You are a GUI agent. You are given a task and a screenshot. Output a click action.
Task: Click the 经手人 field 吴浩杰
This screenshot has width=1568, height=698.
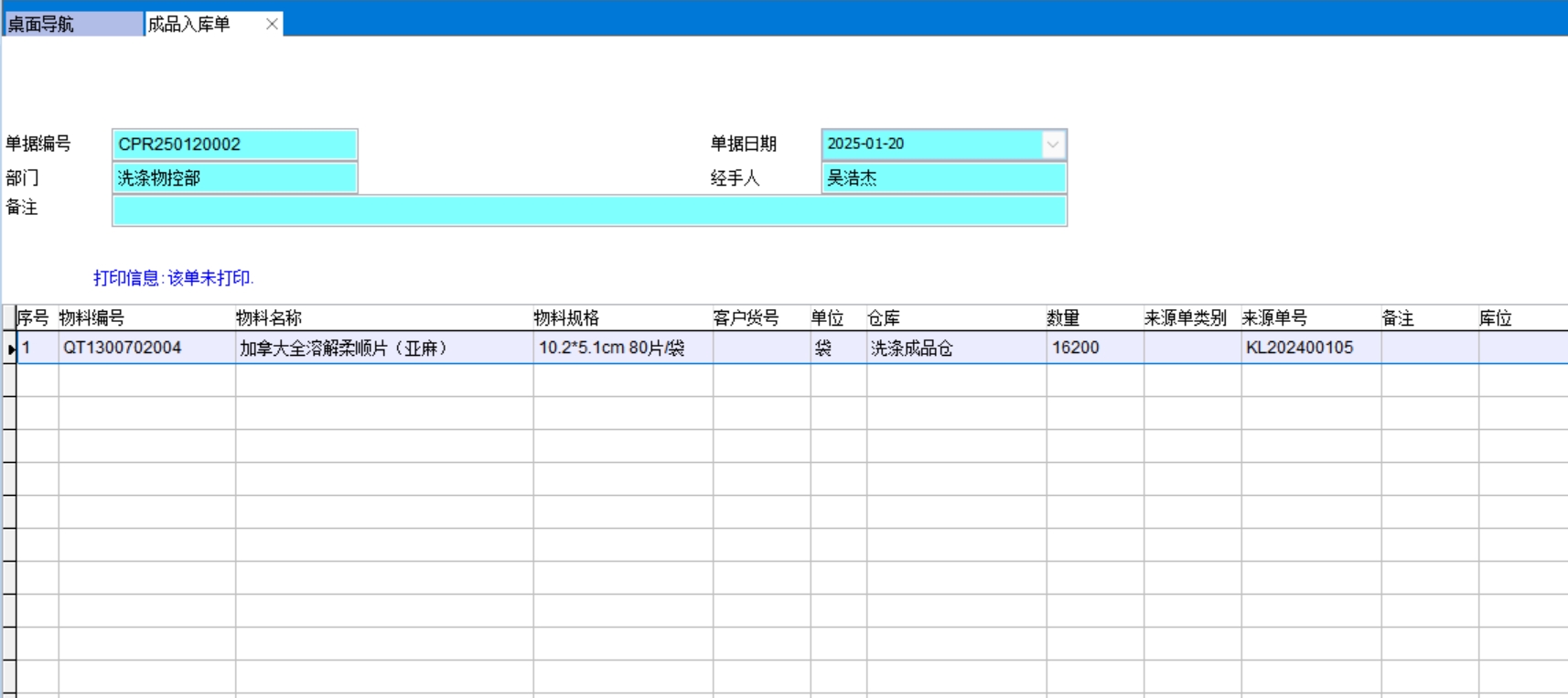(x=943, y=178)
